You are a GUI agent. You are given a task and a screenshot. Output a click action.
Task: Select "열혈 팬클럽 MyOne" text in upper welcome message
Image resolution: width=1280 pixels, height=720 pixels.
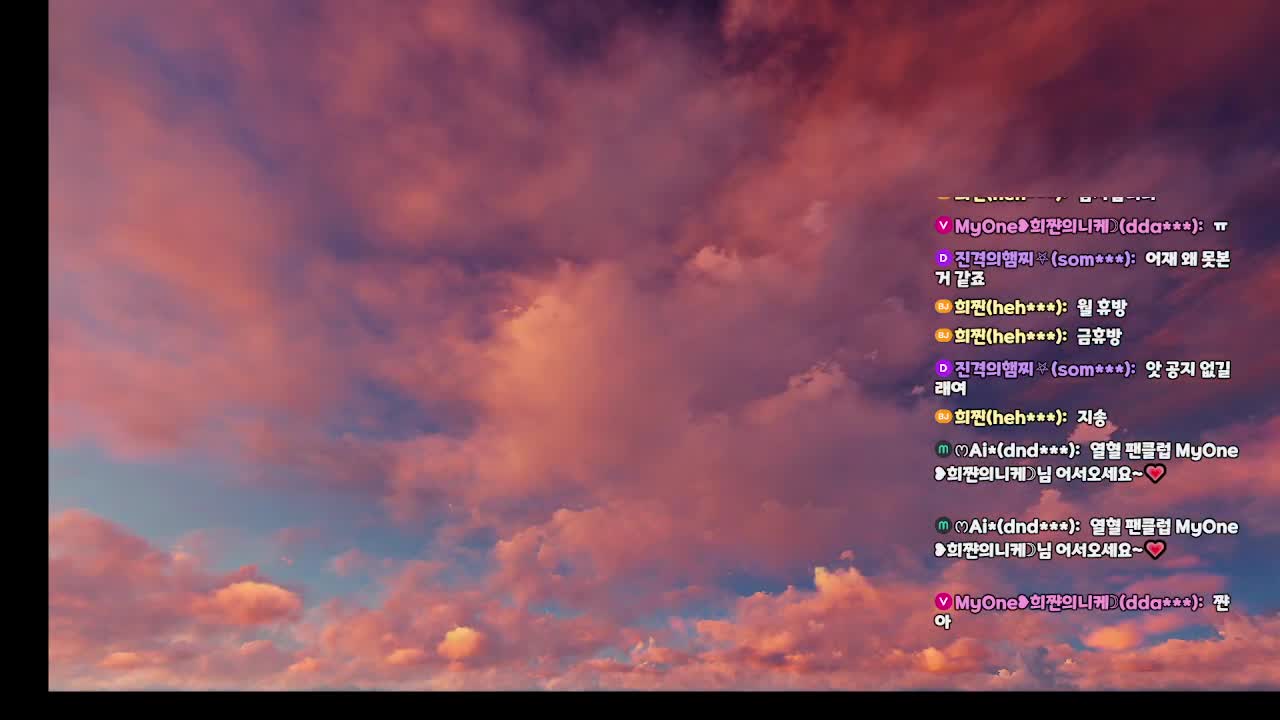pyautogui.click(x=1164, y=451)
